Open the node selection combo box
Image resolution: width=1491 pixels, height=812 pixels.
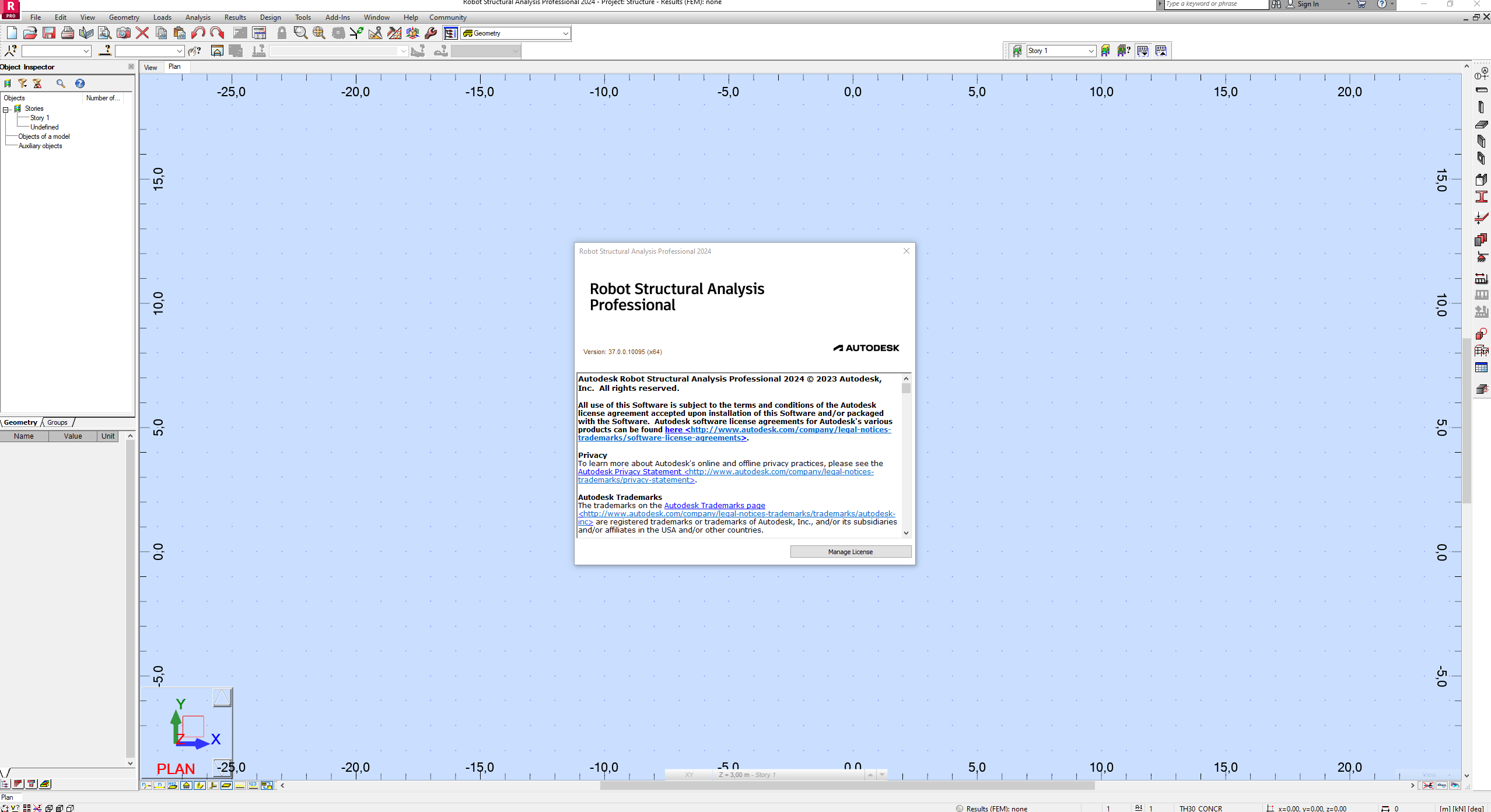pyautogui.click(x=56, y=51)
